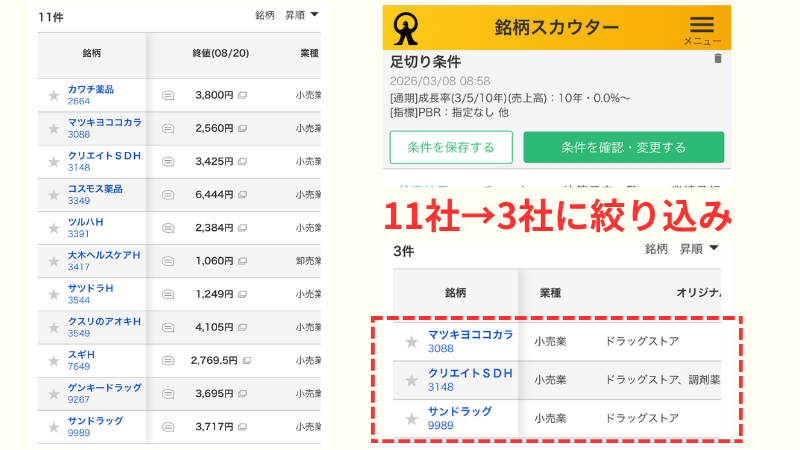
Task: Star ゲンキードラッグ as favorite
Action: [x=54, y=394]
